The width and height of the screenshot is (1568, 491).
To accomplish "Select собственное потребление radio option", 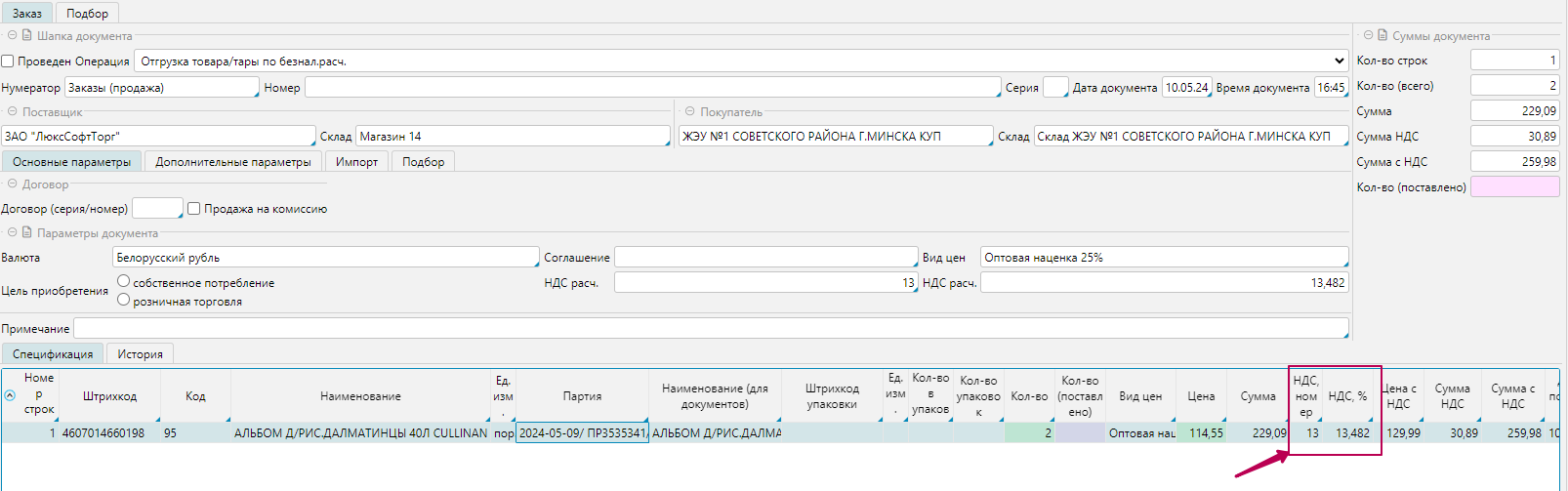I will coord(124,281).
